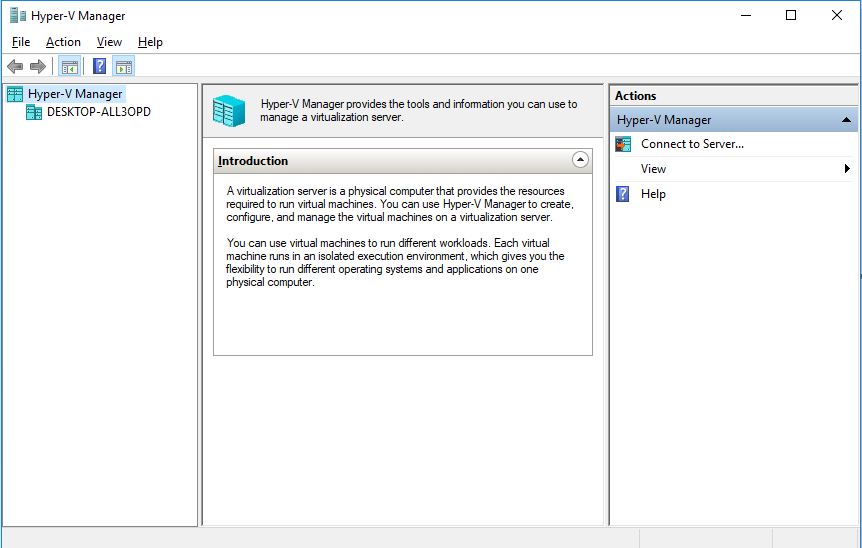Open the Action menu

coord(63,42)
